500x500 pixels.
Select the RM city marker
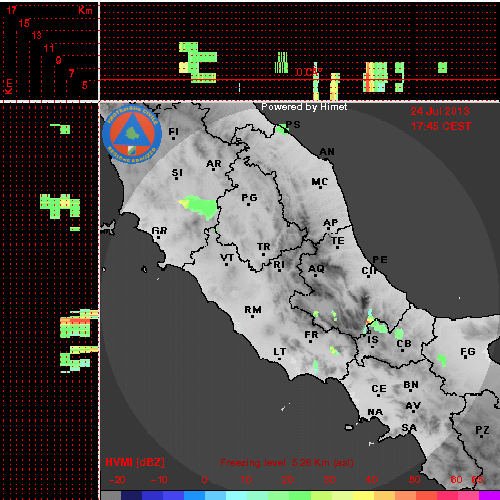252,316
